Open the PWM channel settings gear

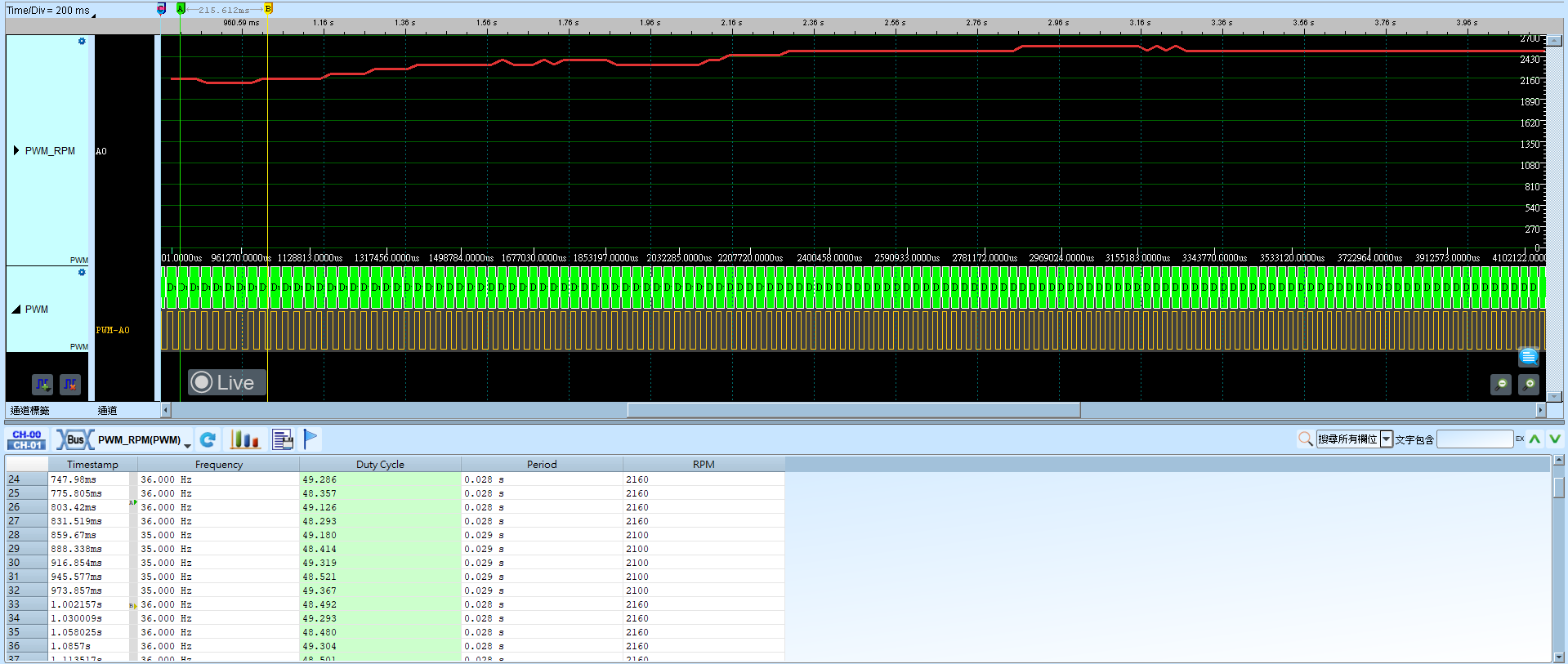(82, 272)
